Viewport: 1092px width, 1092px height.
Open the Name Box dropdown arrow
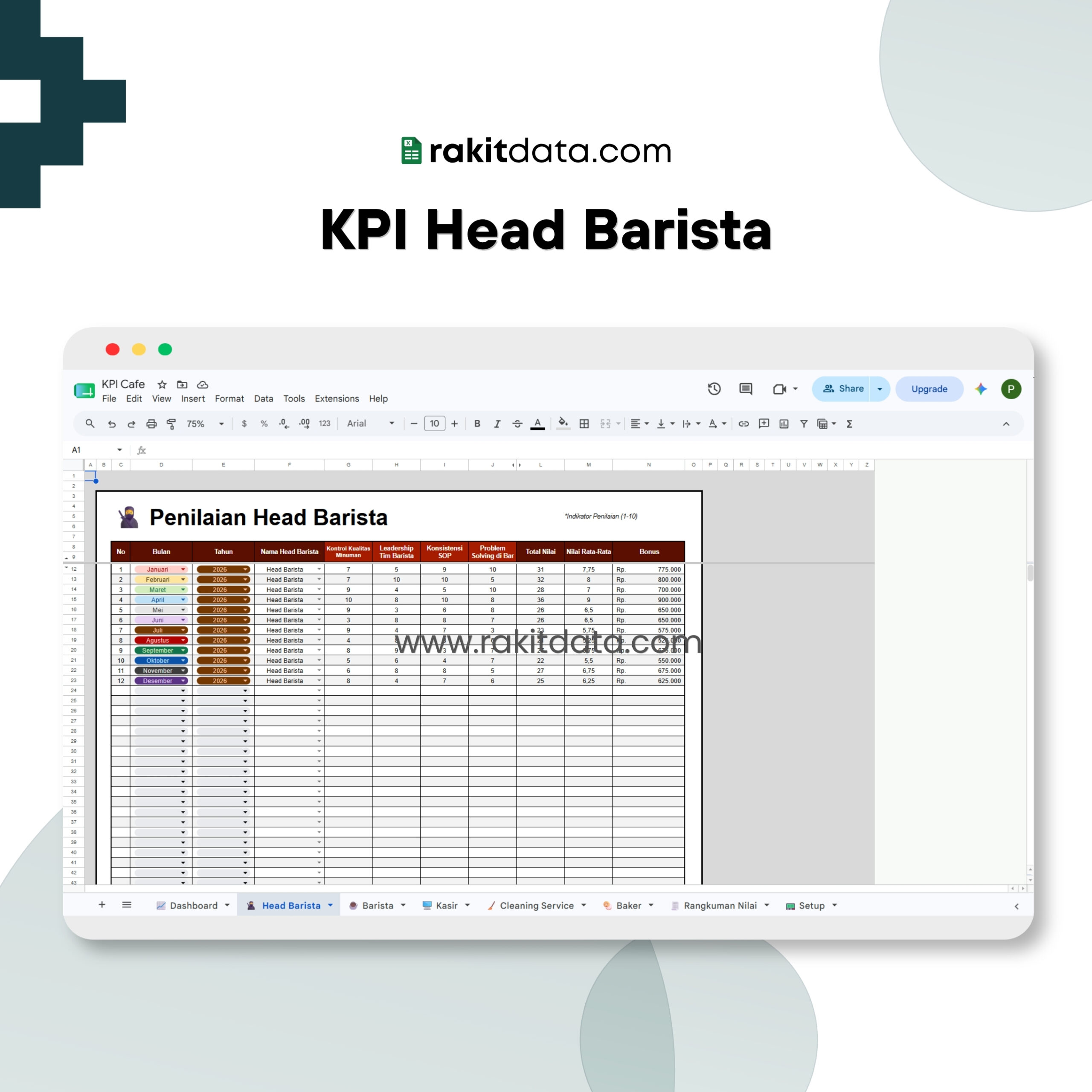(120, 450)
